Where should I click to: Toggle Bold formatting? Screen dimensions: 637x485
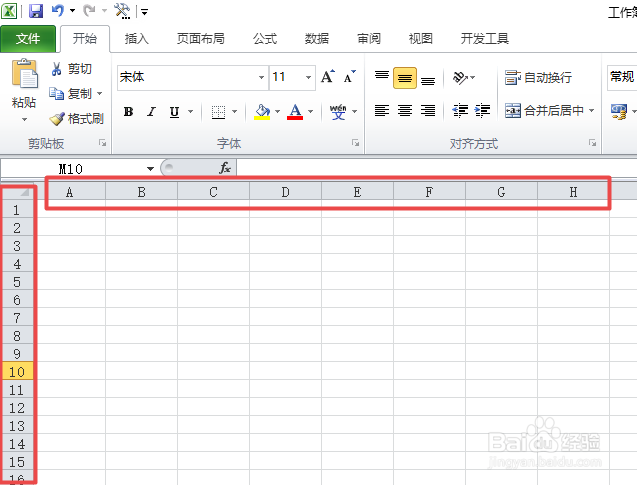point(128,111)
